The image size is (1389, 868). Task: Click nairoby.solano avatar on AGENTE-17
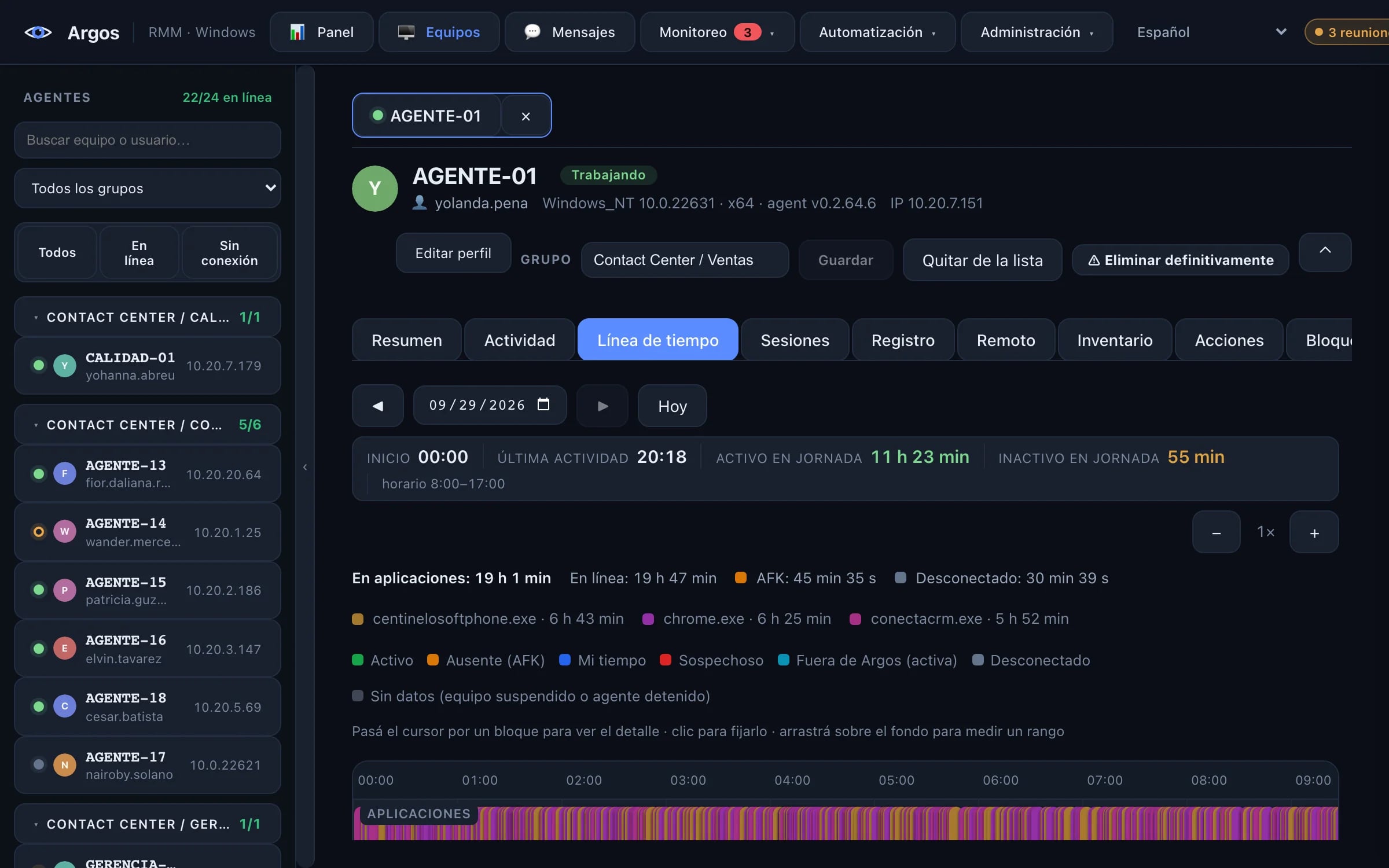[65, 765]
